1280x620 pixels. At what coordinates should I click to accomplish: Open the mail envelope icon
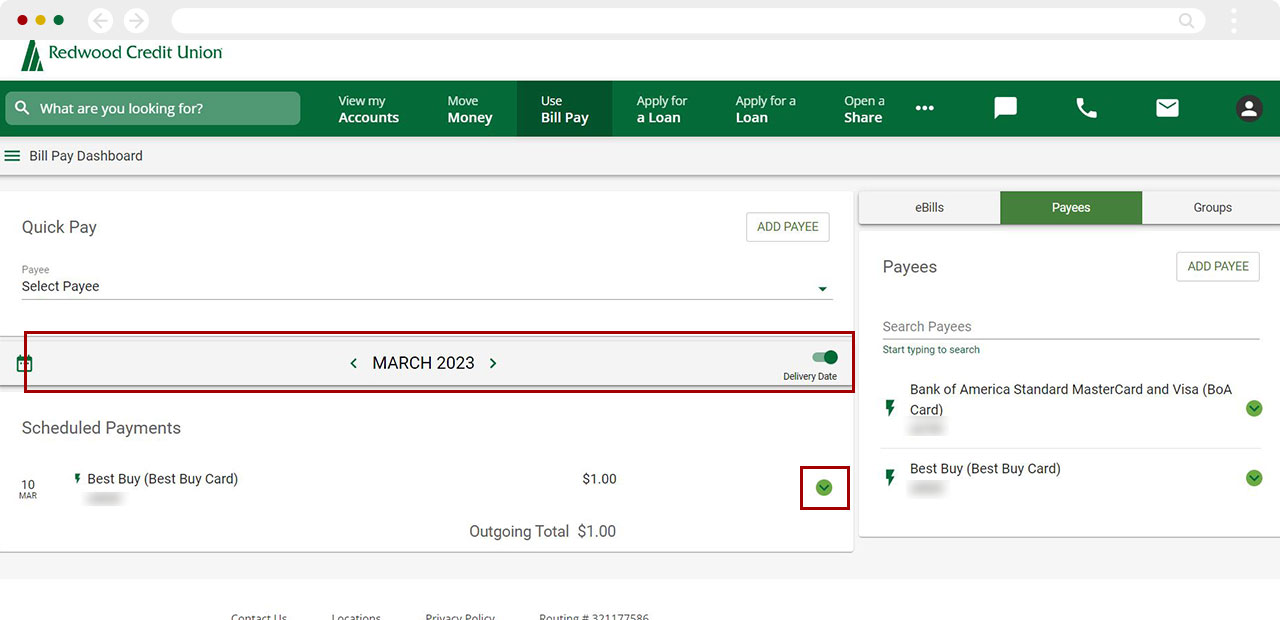1167,108
